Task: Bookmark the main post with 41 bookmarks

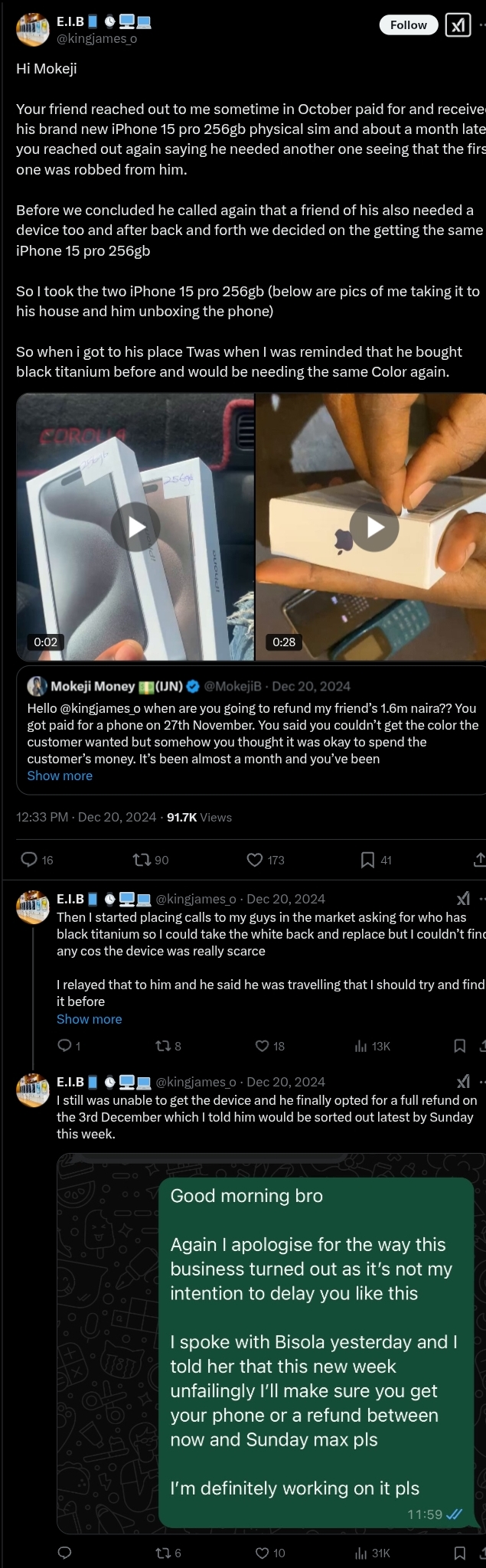Action: click(367, 859)
